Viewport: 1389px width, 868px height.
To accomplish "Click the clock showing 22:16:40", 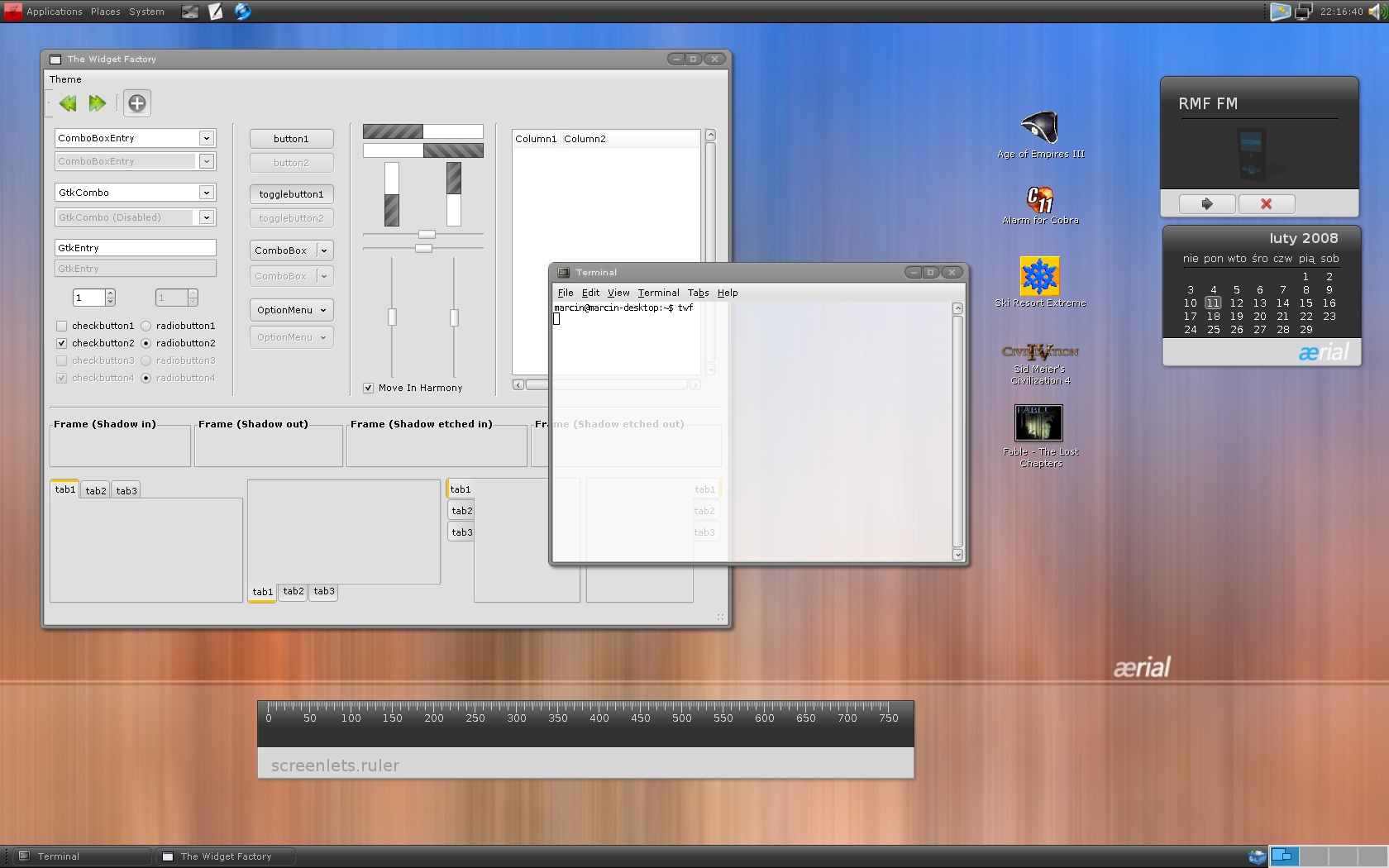I will (x=1341, y=12).
